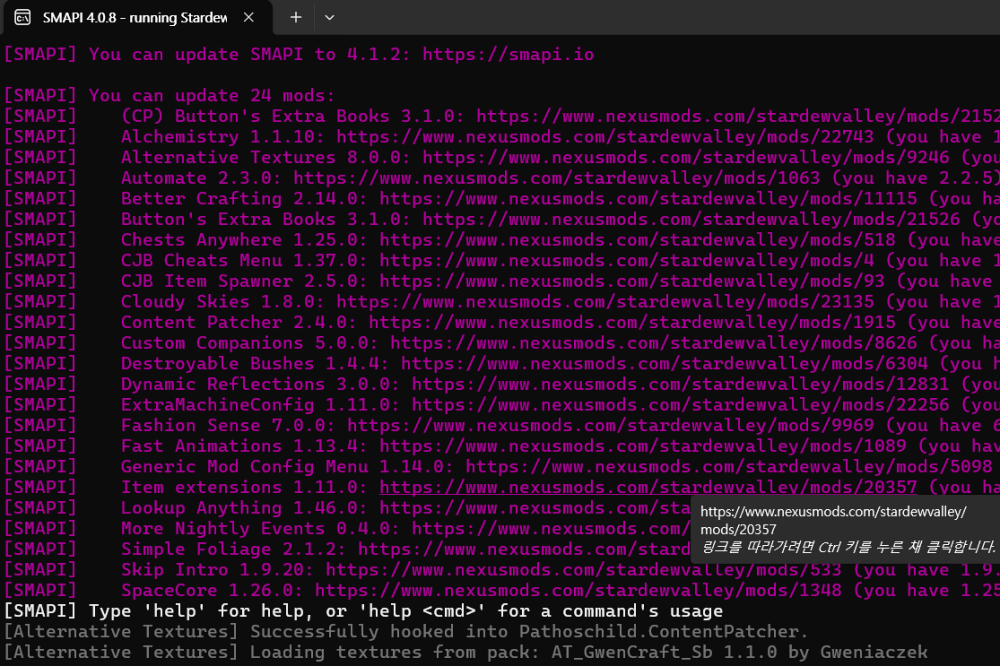Open the CJB Cheats Menu mods/4 link
1000x666 pixels.
pyautogui.click(x=627, y=260)
